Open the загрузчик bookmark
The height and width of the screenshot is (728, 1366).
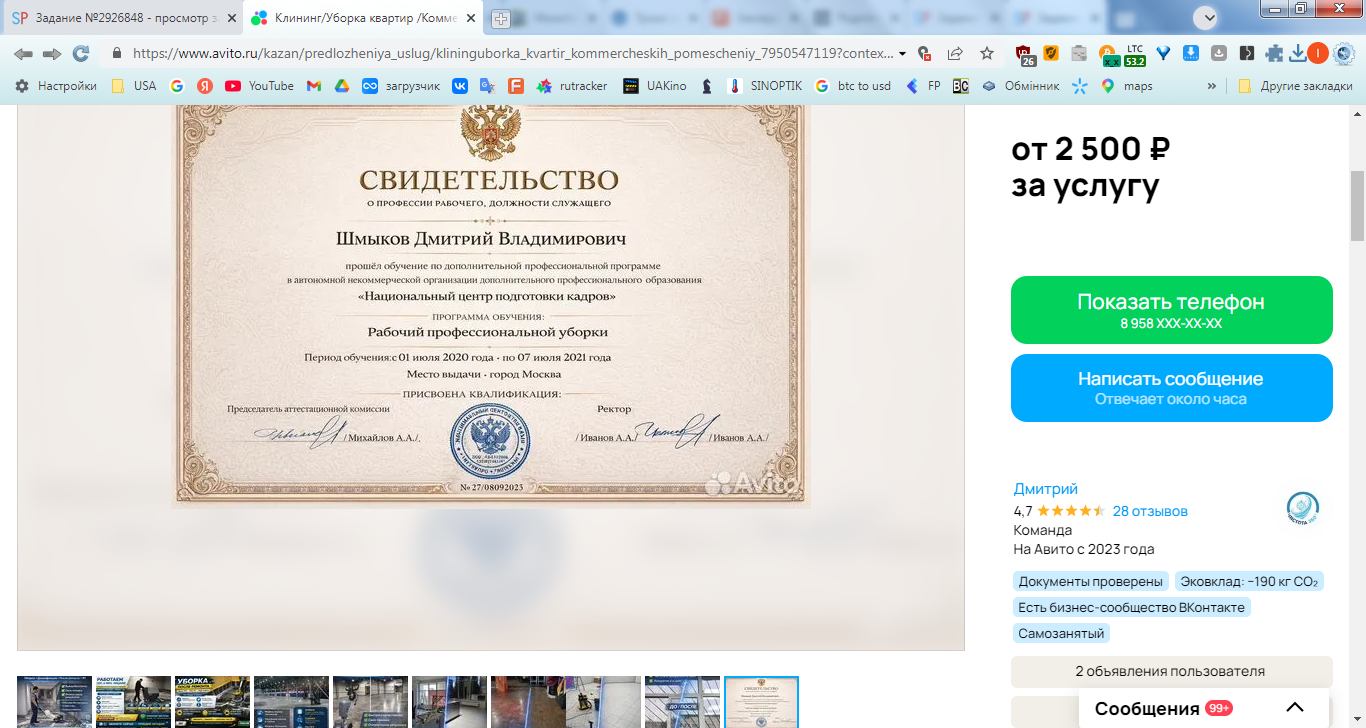[x=401, y=86]
